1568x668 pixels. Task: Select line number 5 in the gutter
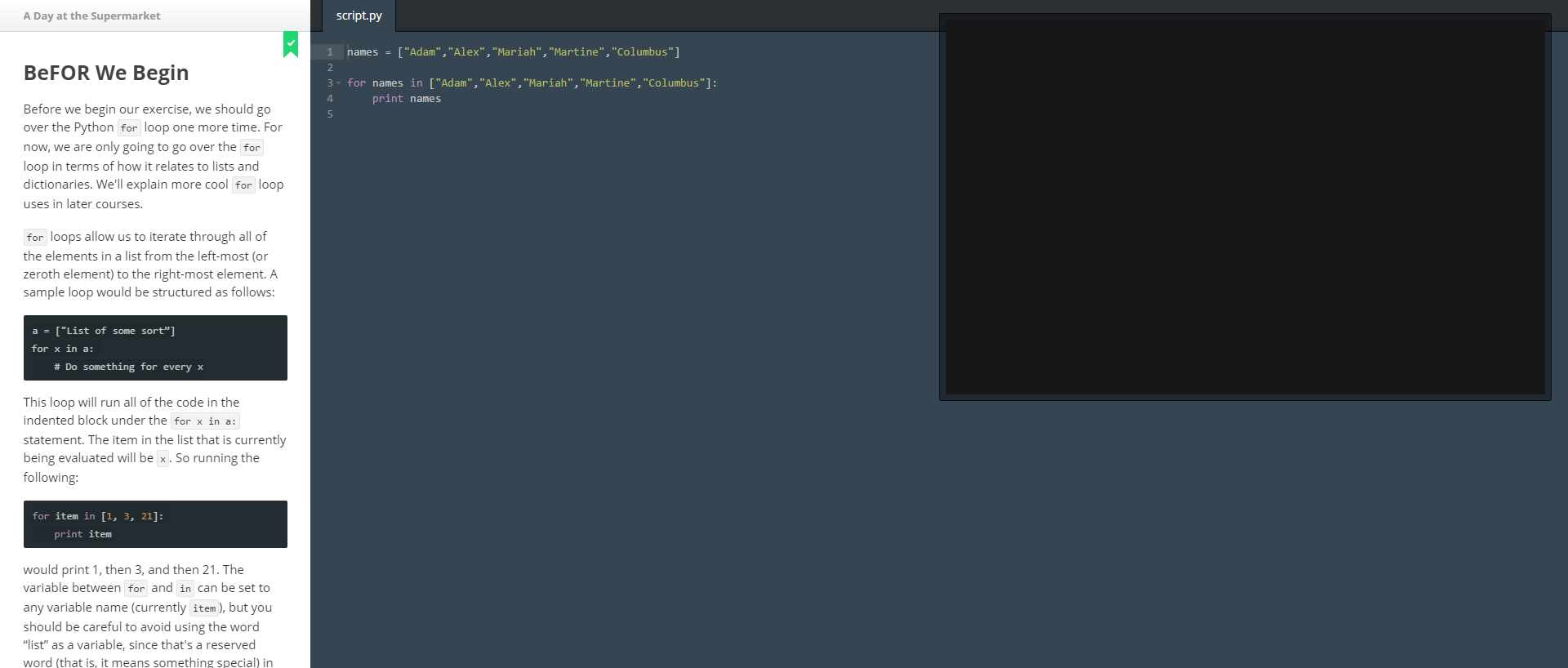(330, 114)
